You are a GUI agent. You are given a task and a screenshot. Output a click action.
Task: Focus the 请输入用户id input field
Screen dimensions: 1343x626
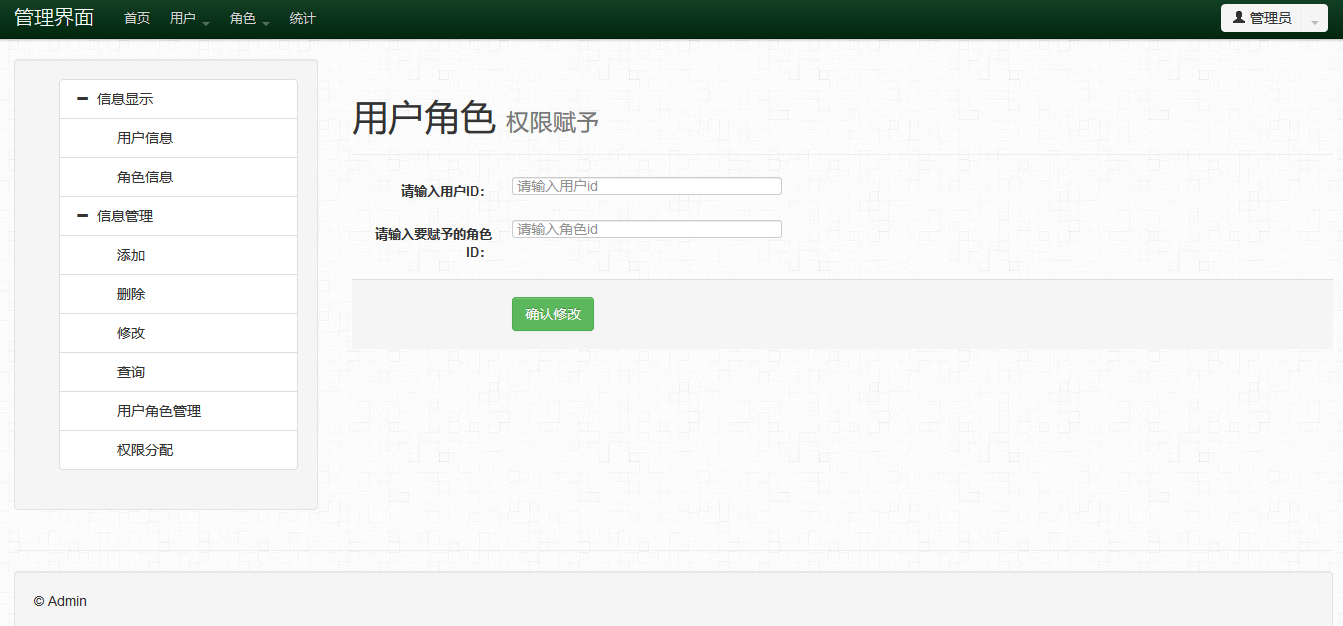click(x=646, y=186)
